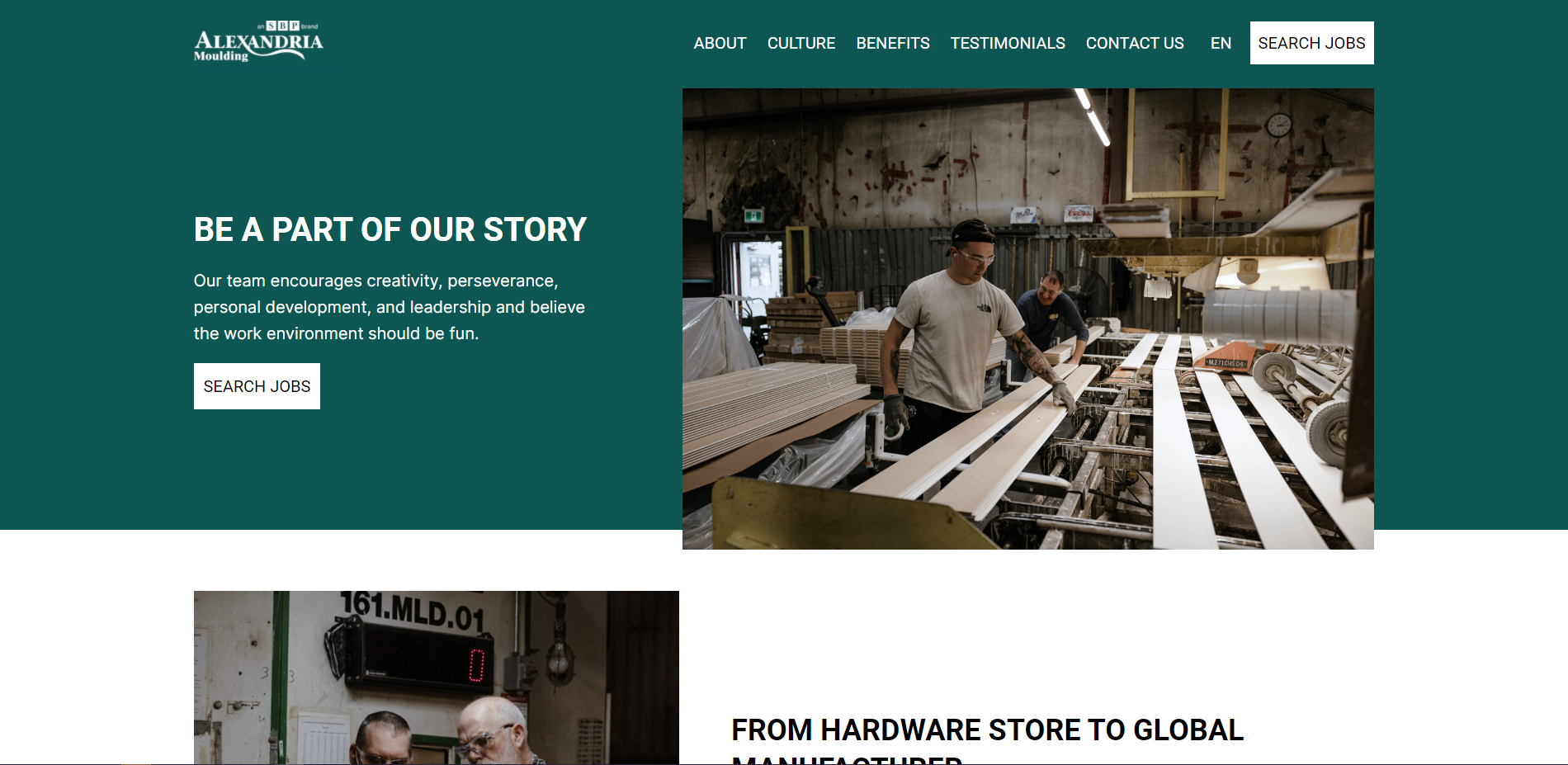This screenshot has height=765, width=1568.
Task: Click the Alexandria Moulding logo
Action: [258, 42]
